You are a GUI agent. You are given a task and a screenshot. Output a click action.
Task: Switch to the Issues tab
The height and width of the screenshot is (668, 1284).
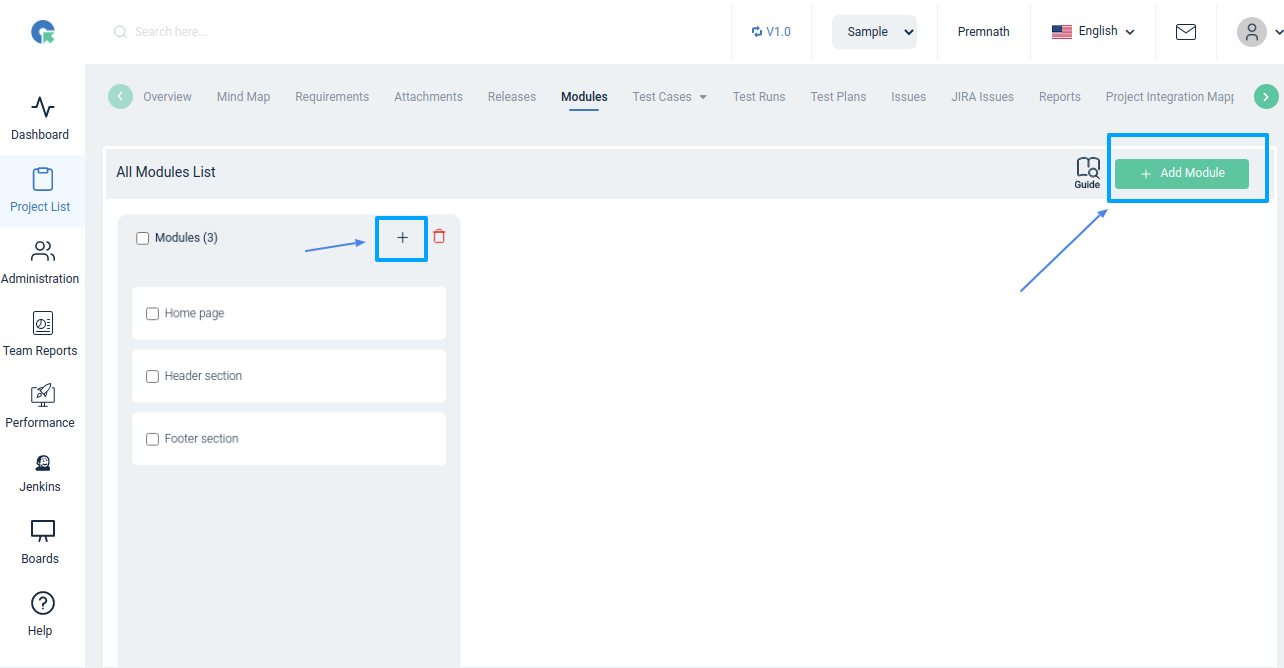[x=909, y=97]
